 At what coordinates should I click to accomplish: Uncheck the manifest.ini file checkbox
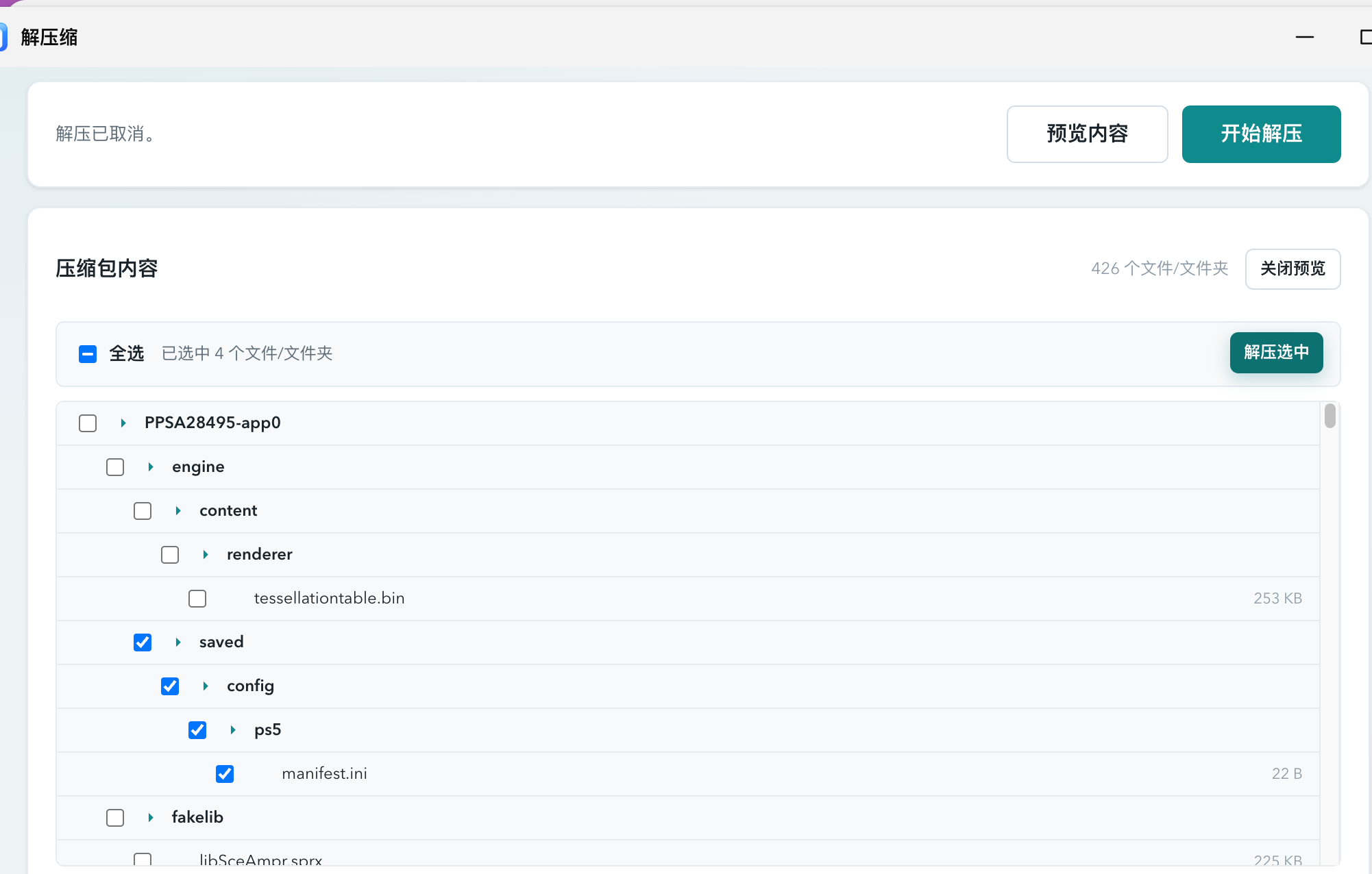[x=225, y=774]
